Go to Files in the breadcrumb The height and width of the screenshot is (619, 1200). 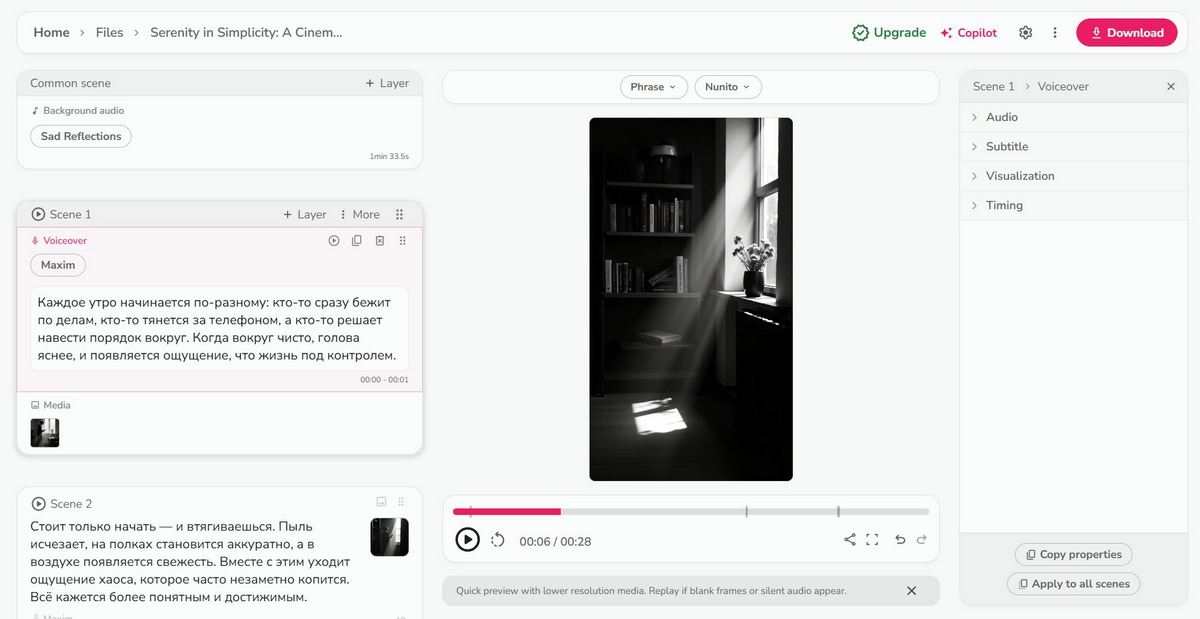[109, 33]
